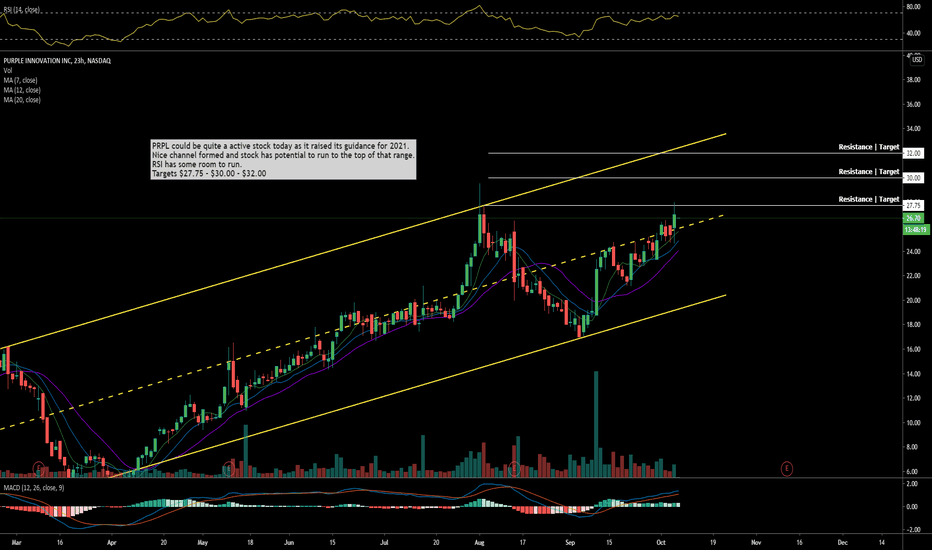
Task: Click the Dec date axis label
Action: coord(842,542)
